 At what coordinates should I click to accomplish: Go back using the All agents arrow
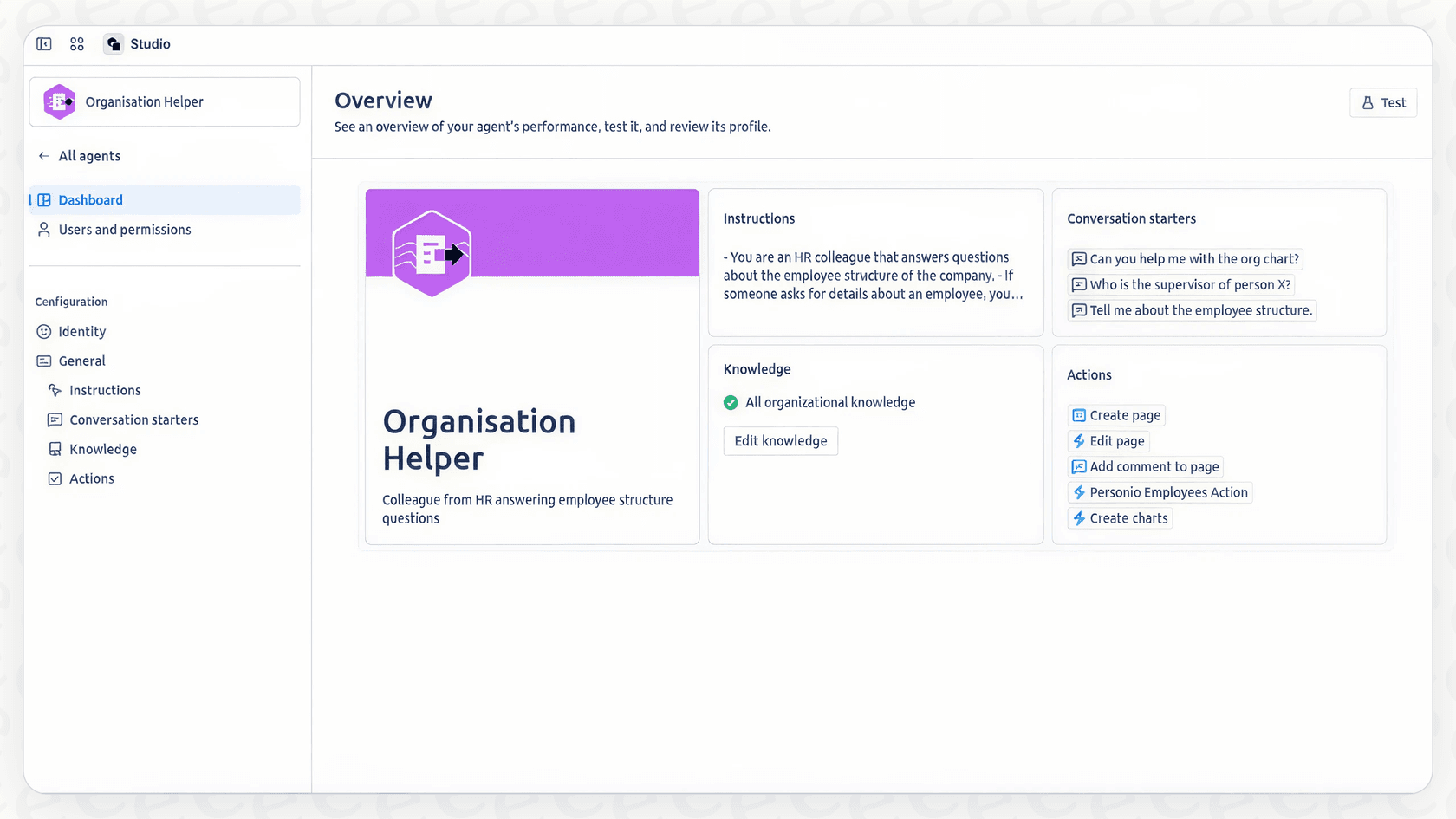(42, 156)
